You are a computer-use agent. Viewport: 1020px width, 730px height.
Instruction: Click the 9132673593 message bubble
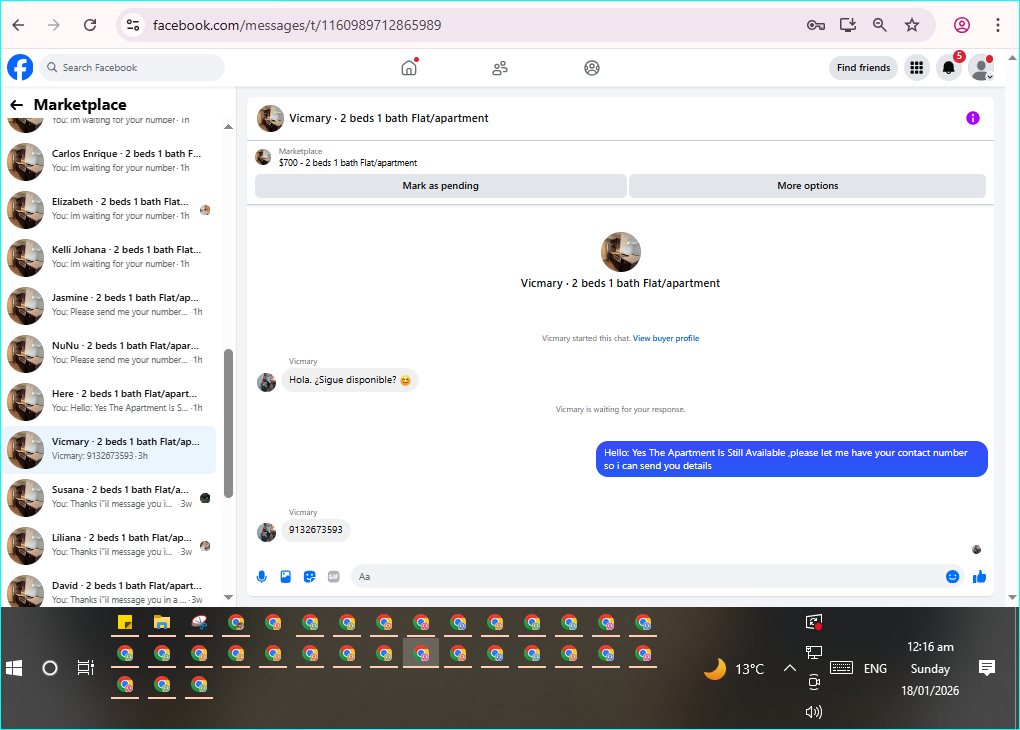[x=315, y=530]
